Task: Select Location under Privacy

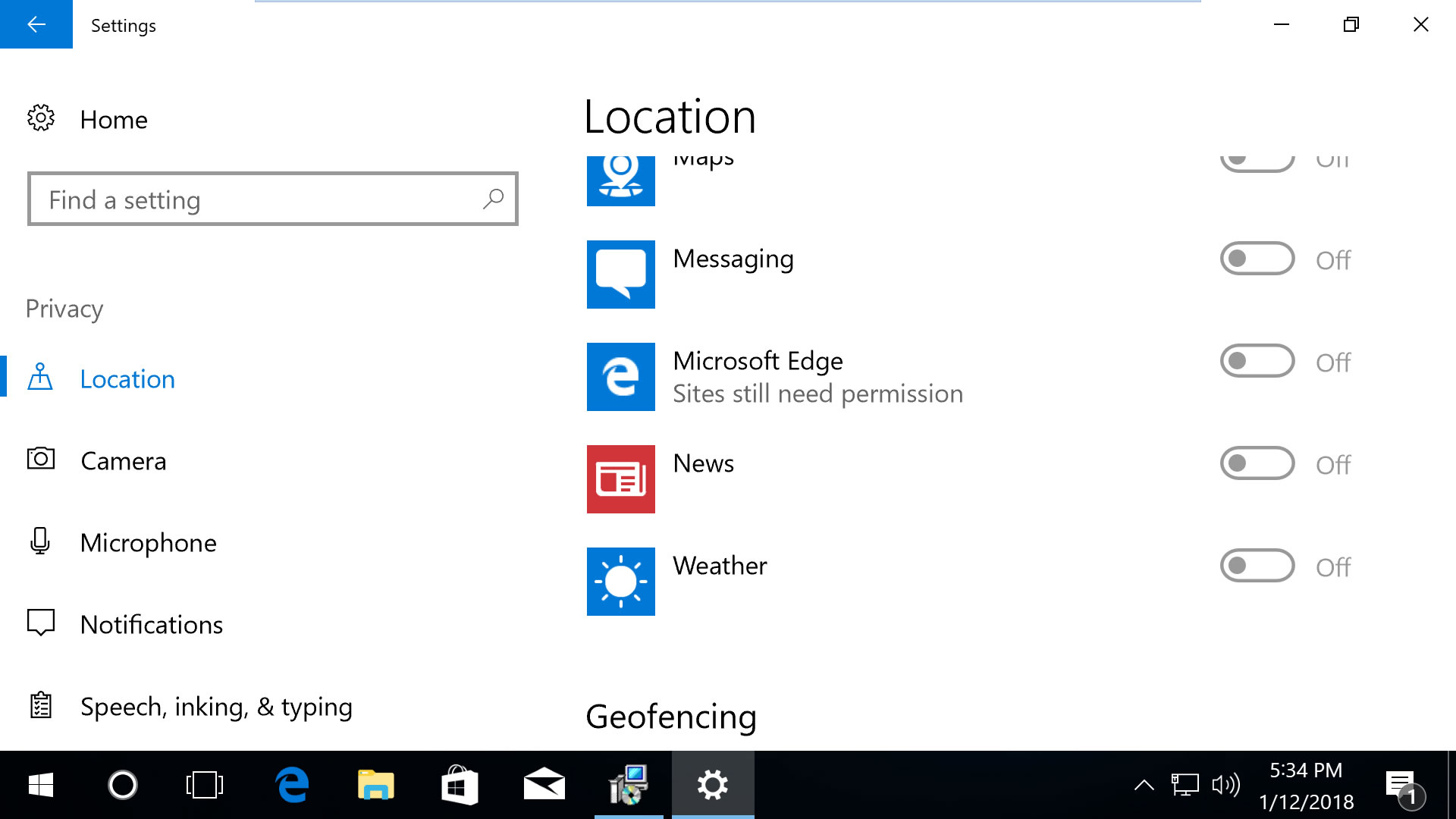Action: pos(127,378)
